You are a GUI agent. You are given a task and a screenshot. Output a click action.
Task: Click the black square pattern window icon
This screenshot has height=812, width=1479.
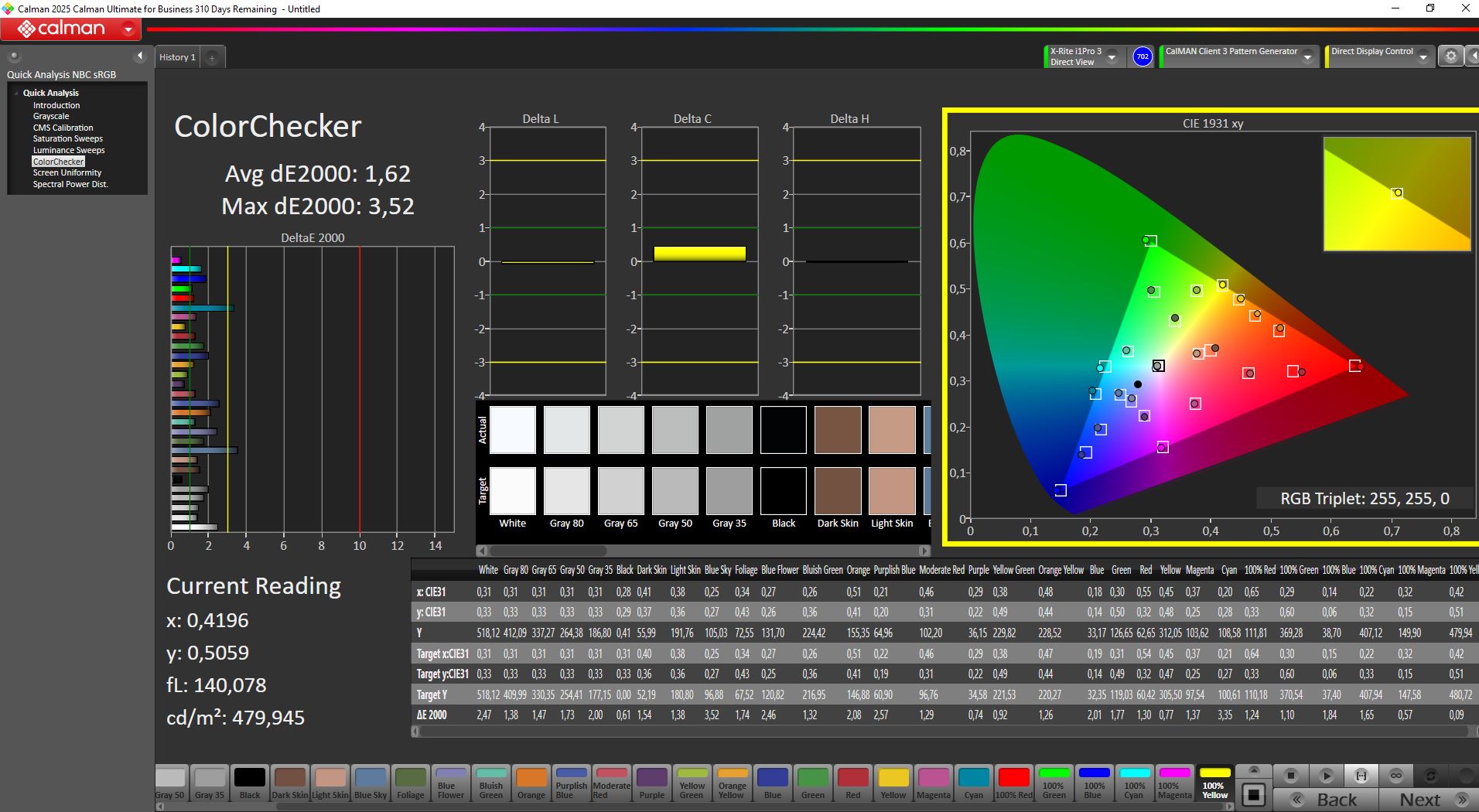[1254, 794]
